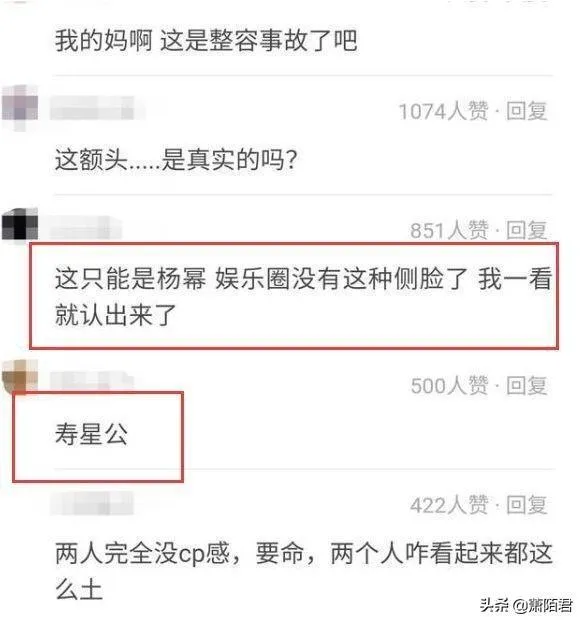Tap the 422人赞 like counter

(449, 505)
